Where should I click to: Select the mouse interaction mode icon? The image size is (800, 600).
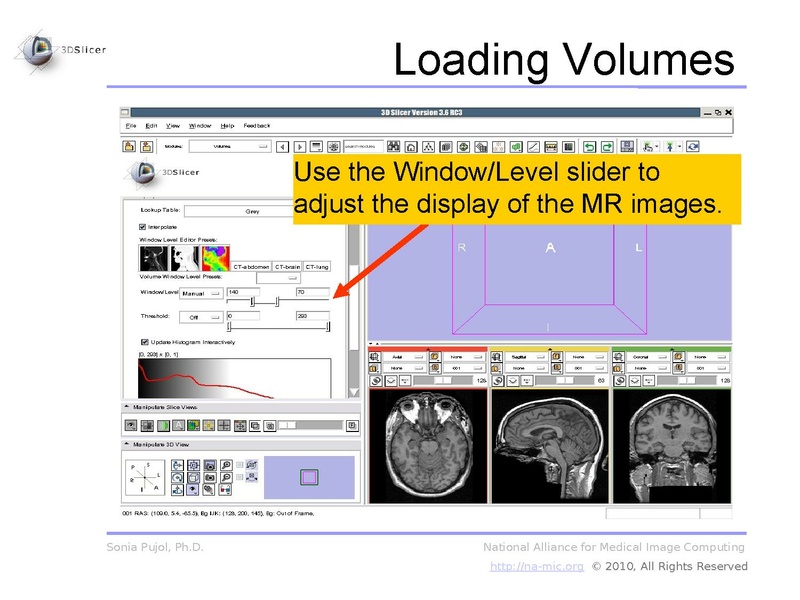click(647, 147)
